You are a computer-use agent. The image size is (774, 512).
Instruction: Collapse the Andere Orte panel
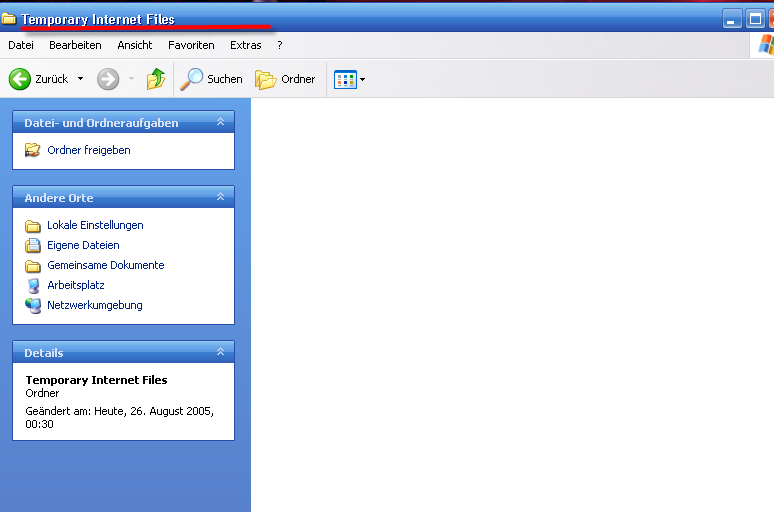tap(221, 197)
